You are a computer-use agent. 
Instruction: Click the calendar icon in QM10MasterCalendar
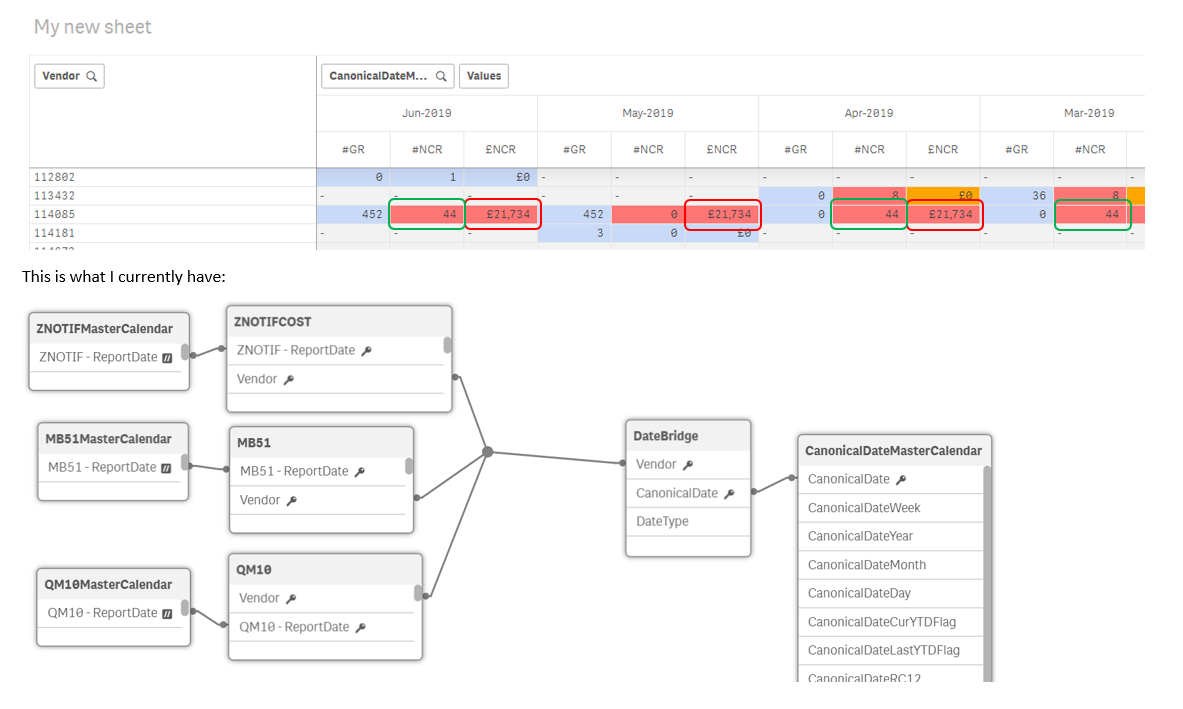(x=167, y=612)
